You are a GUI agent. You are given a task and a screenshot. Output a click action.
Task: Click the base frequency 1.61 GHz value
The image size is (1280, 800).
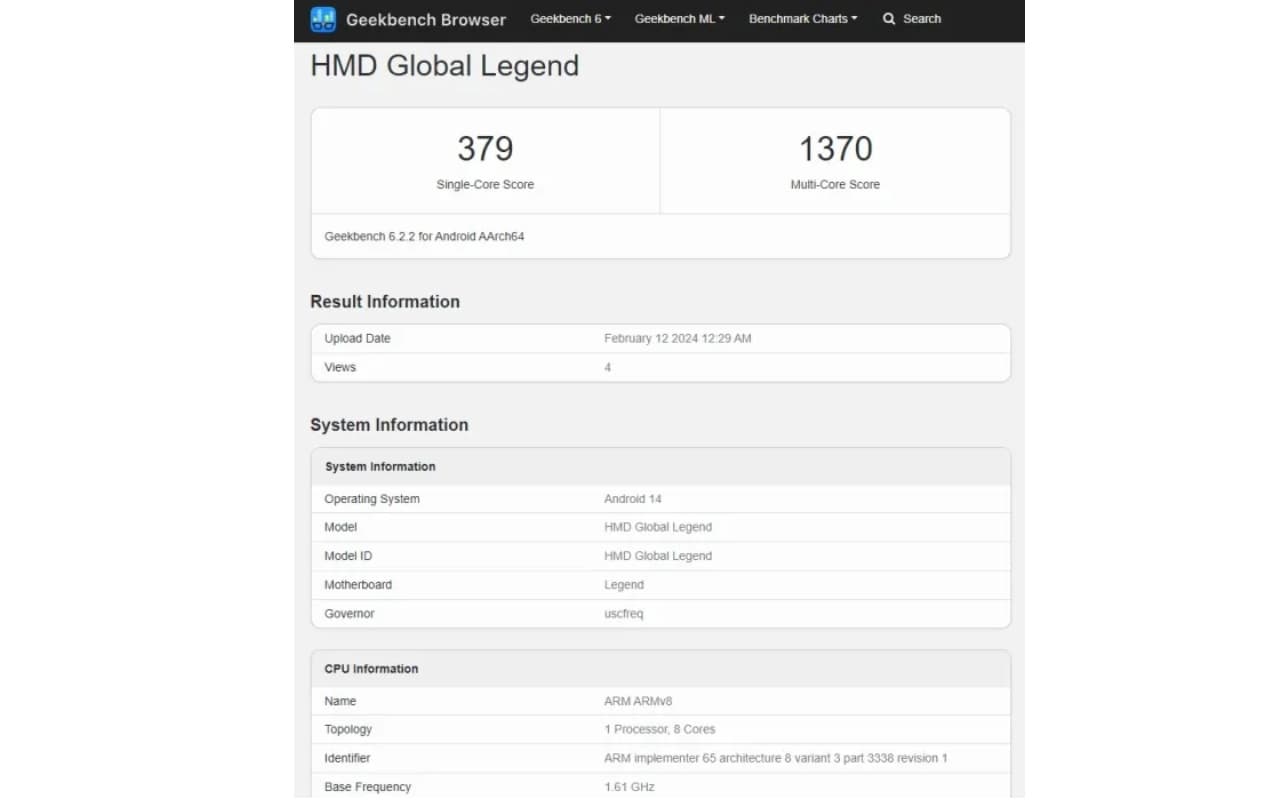(628, 787)
